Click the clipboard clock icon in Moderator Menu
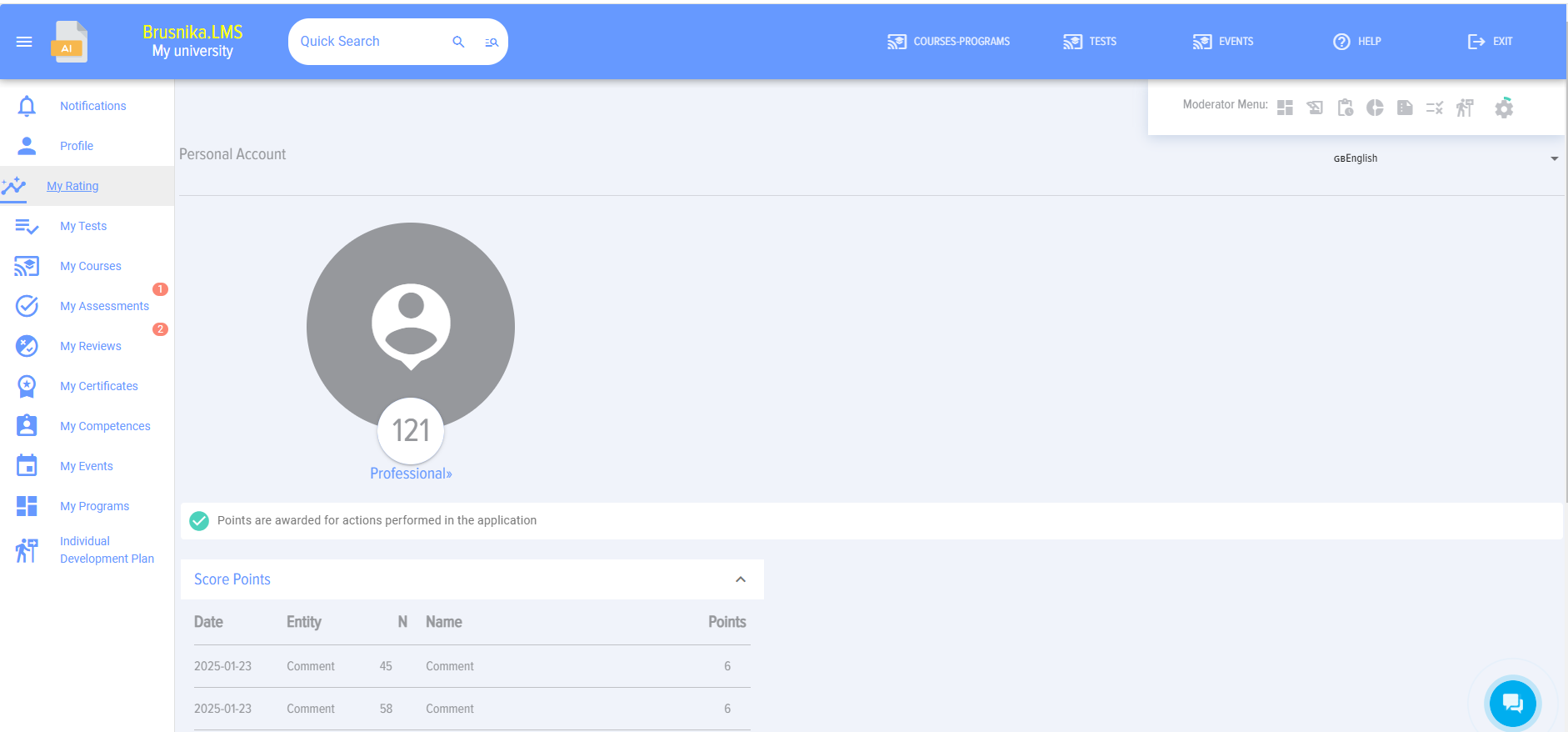This screenshot has height=732, width=1568. [x=1345, y=108]
